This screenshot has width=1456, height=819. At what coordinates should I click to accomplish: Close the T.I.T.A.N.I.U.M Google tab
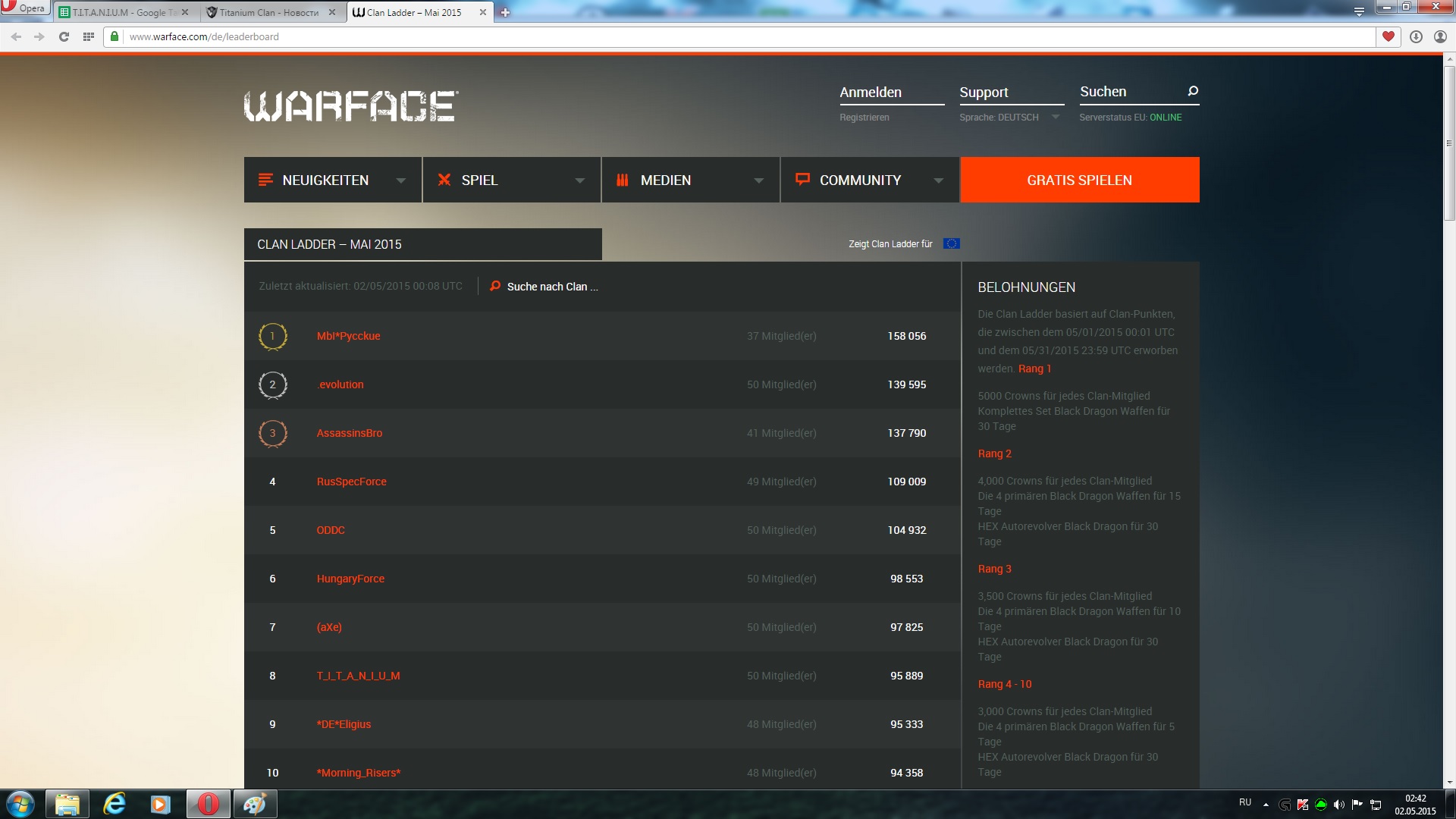click(185, 12)
